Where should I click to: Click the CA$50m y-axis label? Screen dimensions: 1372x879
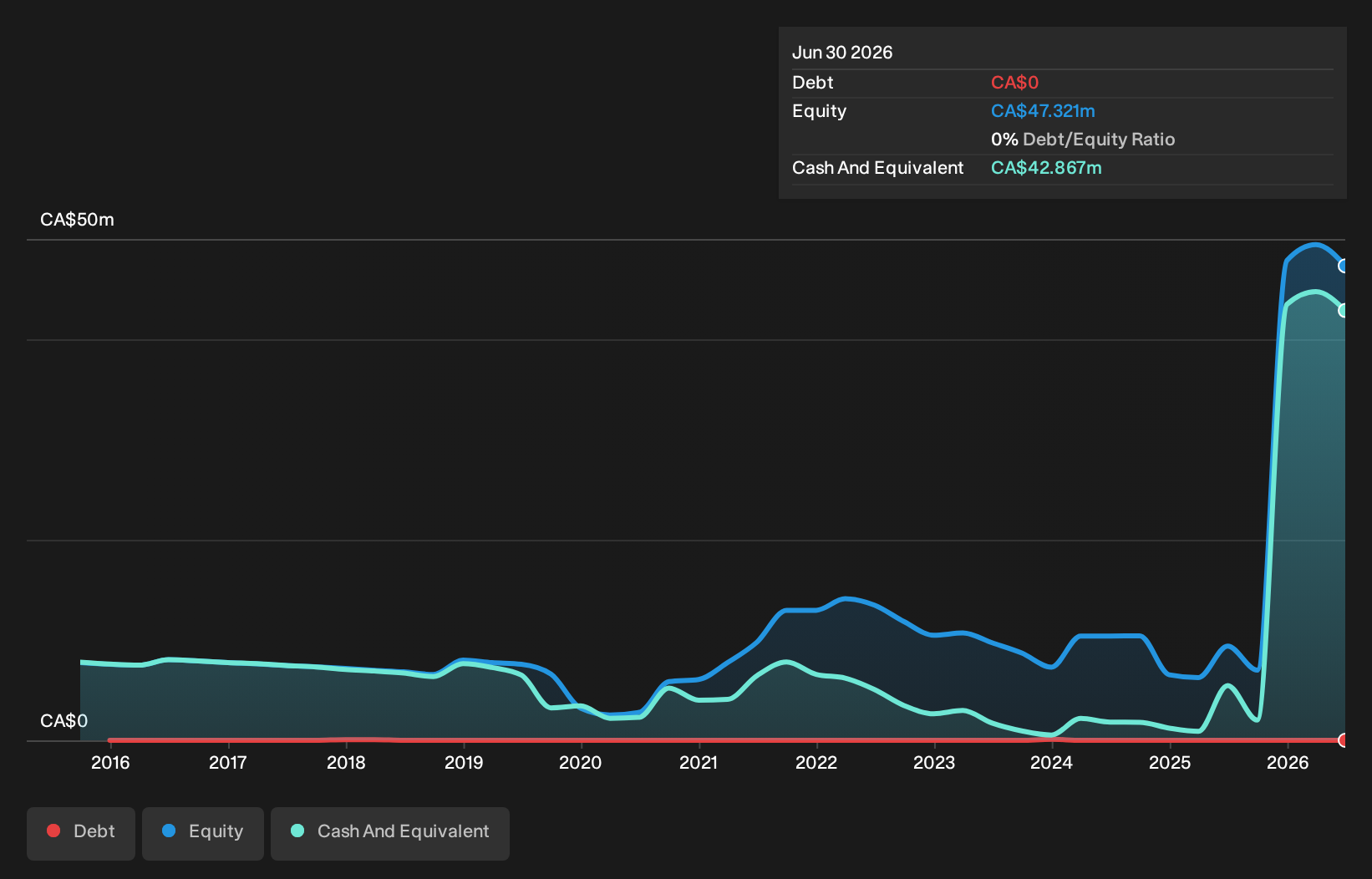click(x=77, y=220)
